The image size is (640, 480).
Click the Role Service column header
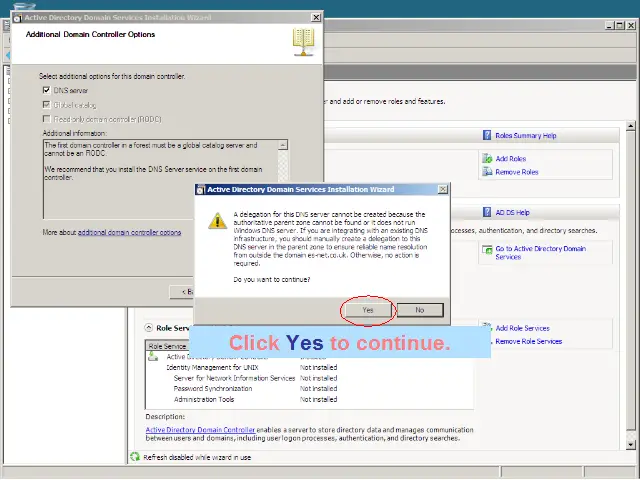167,346
